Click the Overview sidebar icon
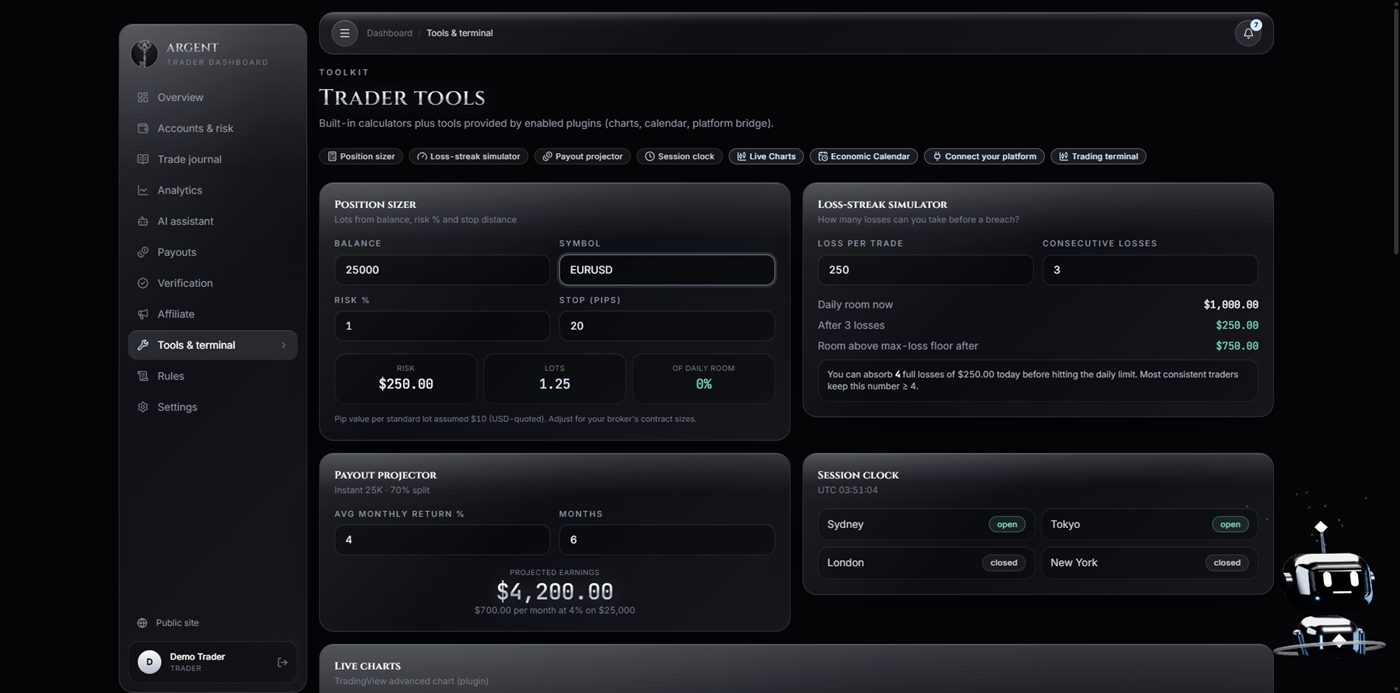 coord(143,97)
